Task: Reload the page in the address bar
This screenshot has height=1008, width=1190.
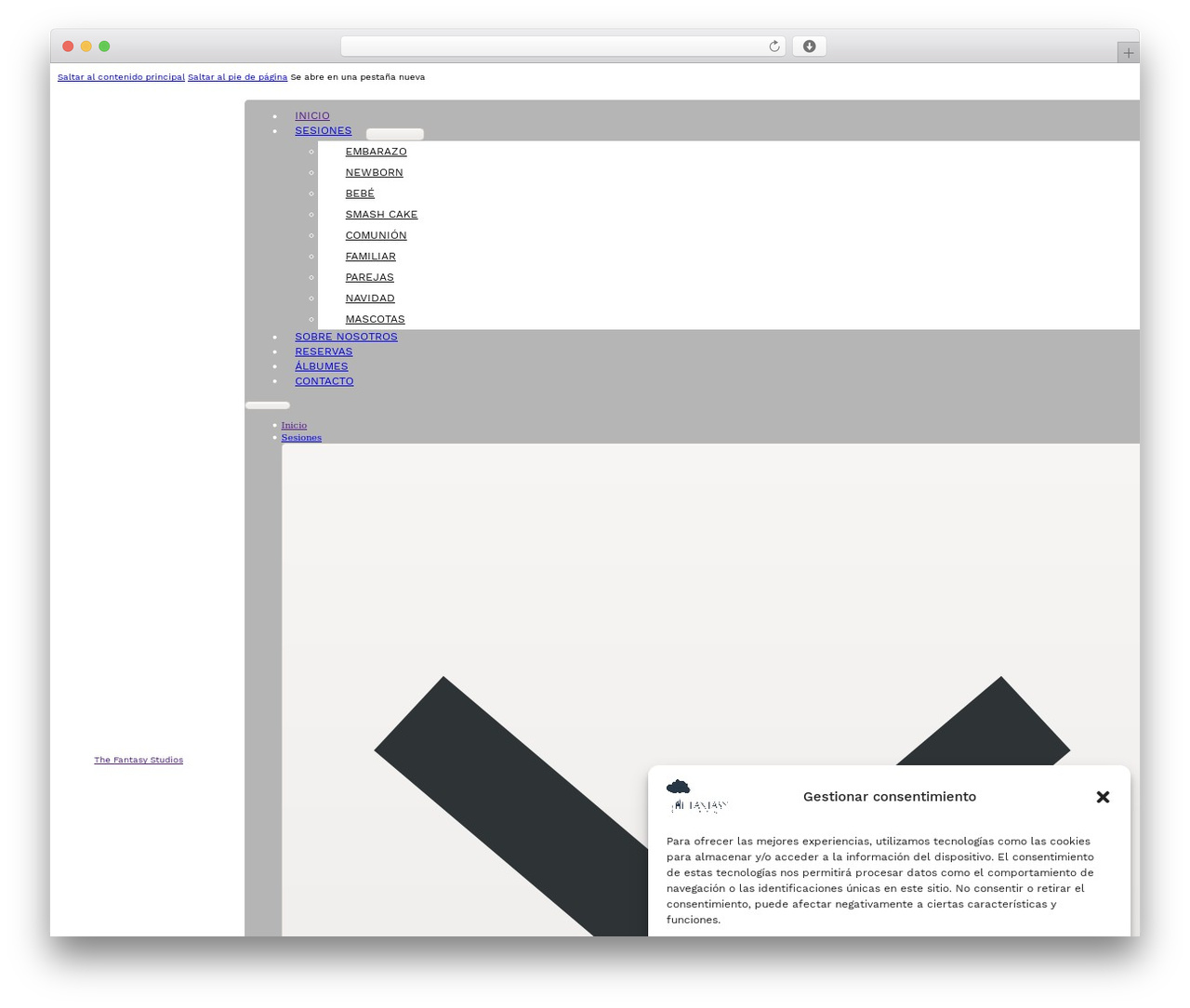Action: tap(773, 46)
